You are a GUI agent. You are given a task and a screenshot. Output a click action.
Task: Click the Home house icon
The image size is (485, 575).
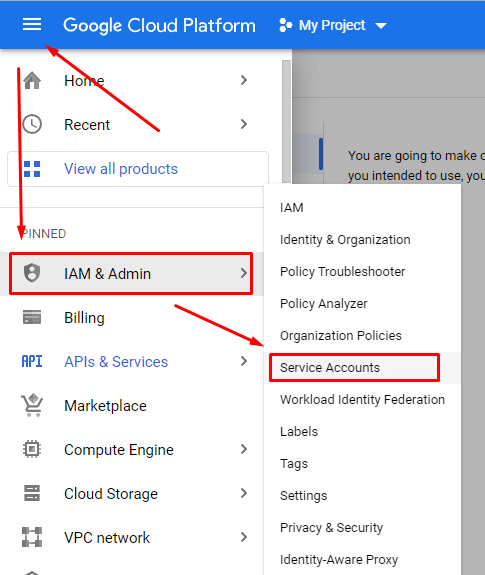pyautogui.click(x=32, y=80)
